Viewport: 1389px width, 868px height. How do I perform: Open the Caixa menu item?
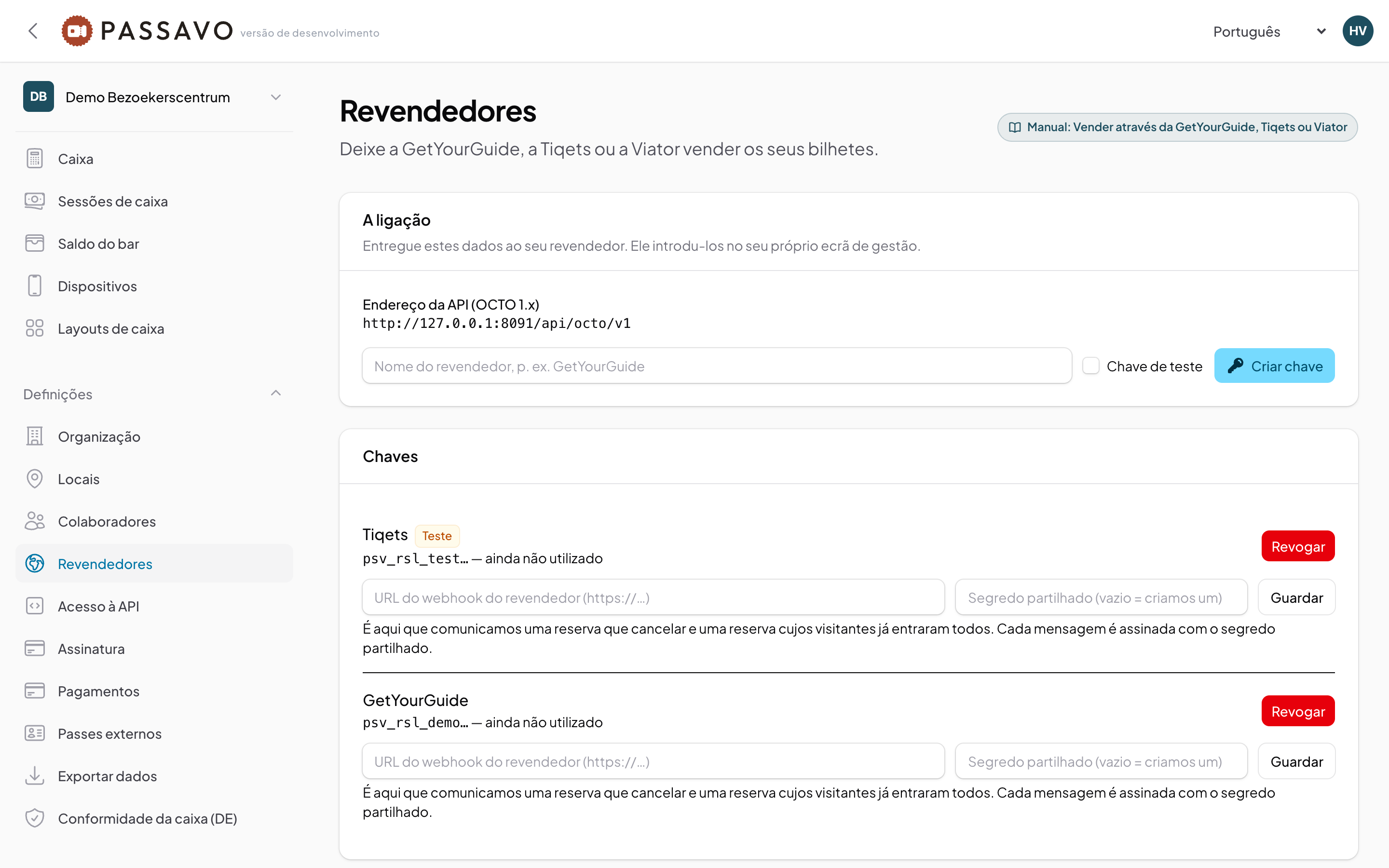click(154, 159)
